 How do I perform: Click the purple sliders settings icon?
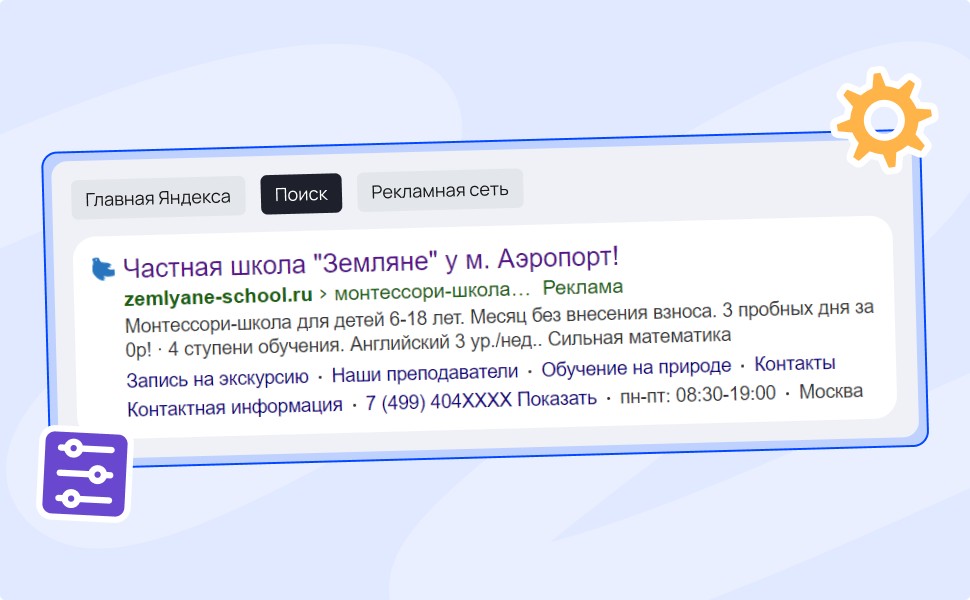[85, 474]
